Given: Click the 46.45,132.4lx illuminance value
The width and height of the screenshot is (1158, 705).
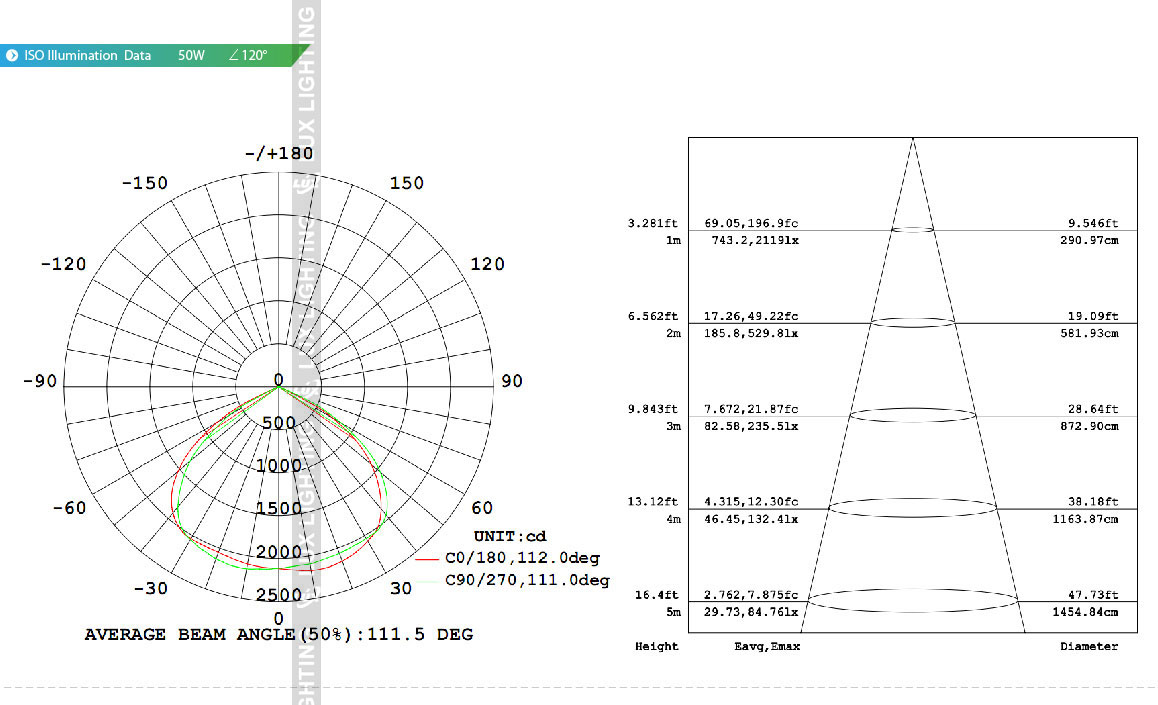Looking at the screenshot, I should tap(751, 520).
